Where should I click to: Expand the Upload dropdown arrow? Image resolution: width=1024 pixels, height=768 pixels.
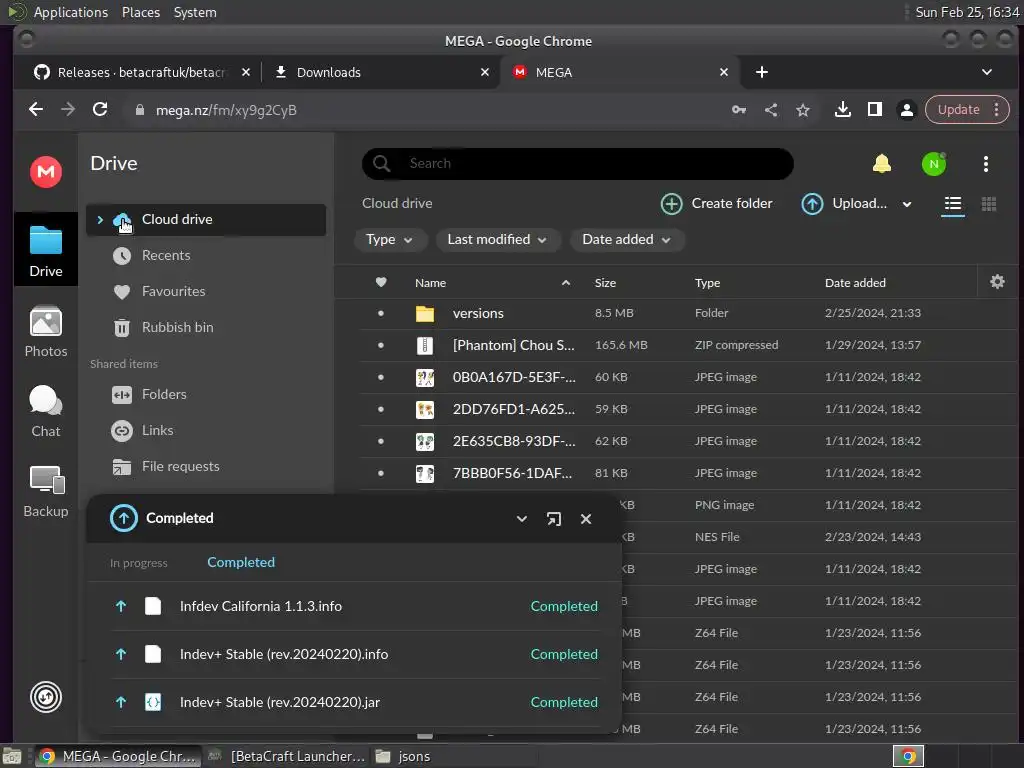click(906, 204)
